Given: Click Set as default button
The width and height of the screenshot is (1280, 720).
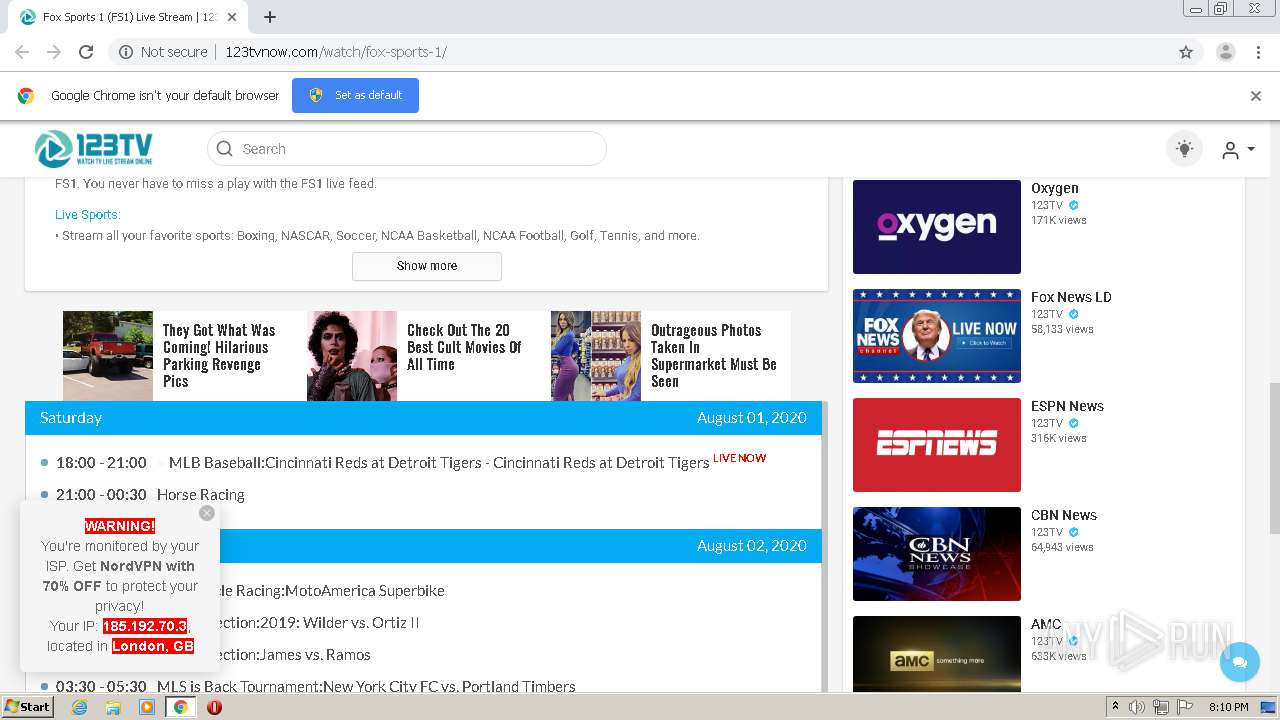Looking at the screenshot, I should point(355,95).
